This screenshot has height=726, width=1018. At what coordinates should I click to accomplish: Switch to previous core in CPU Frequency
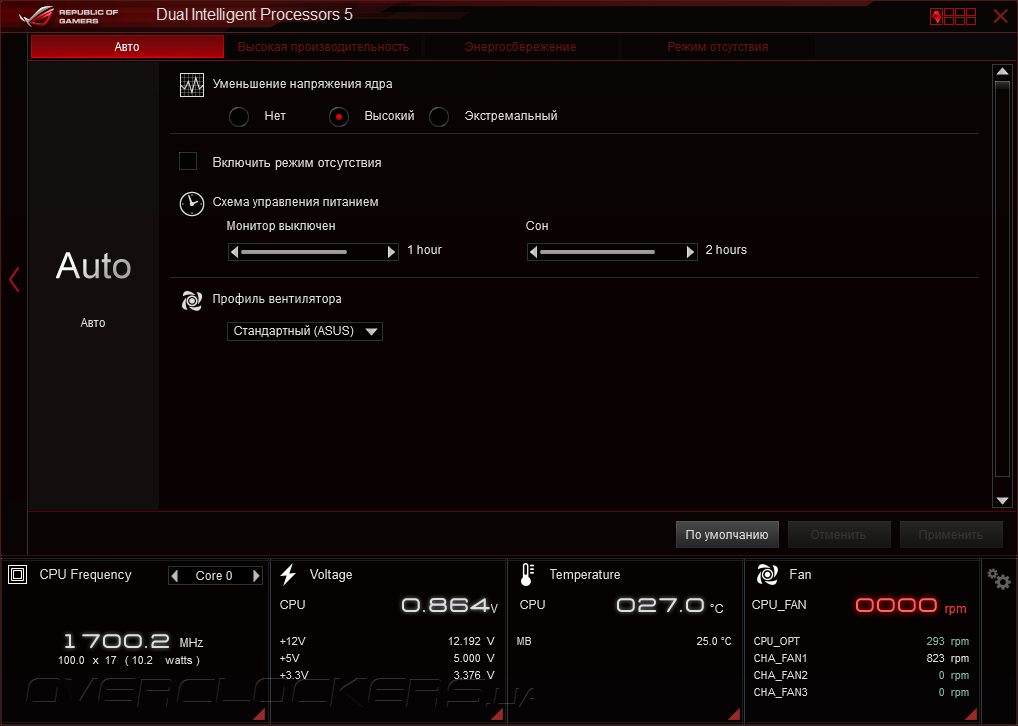point(174,575)
